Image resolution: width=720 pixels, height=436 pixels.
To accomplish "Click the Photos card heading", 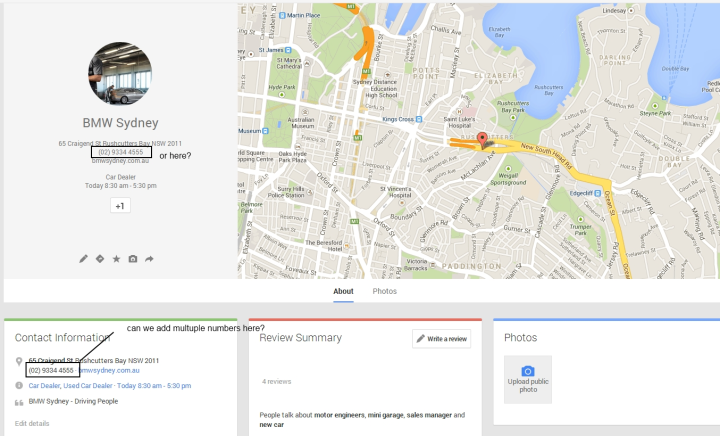I will coord(520,338).
